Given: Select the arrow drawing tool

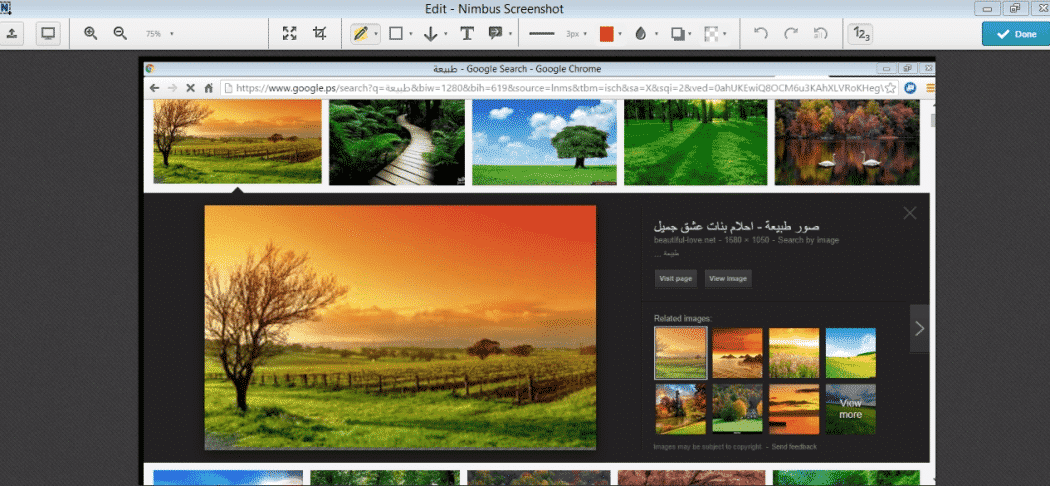Looking at the screenshot, I should (431, 33).
